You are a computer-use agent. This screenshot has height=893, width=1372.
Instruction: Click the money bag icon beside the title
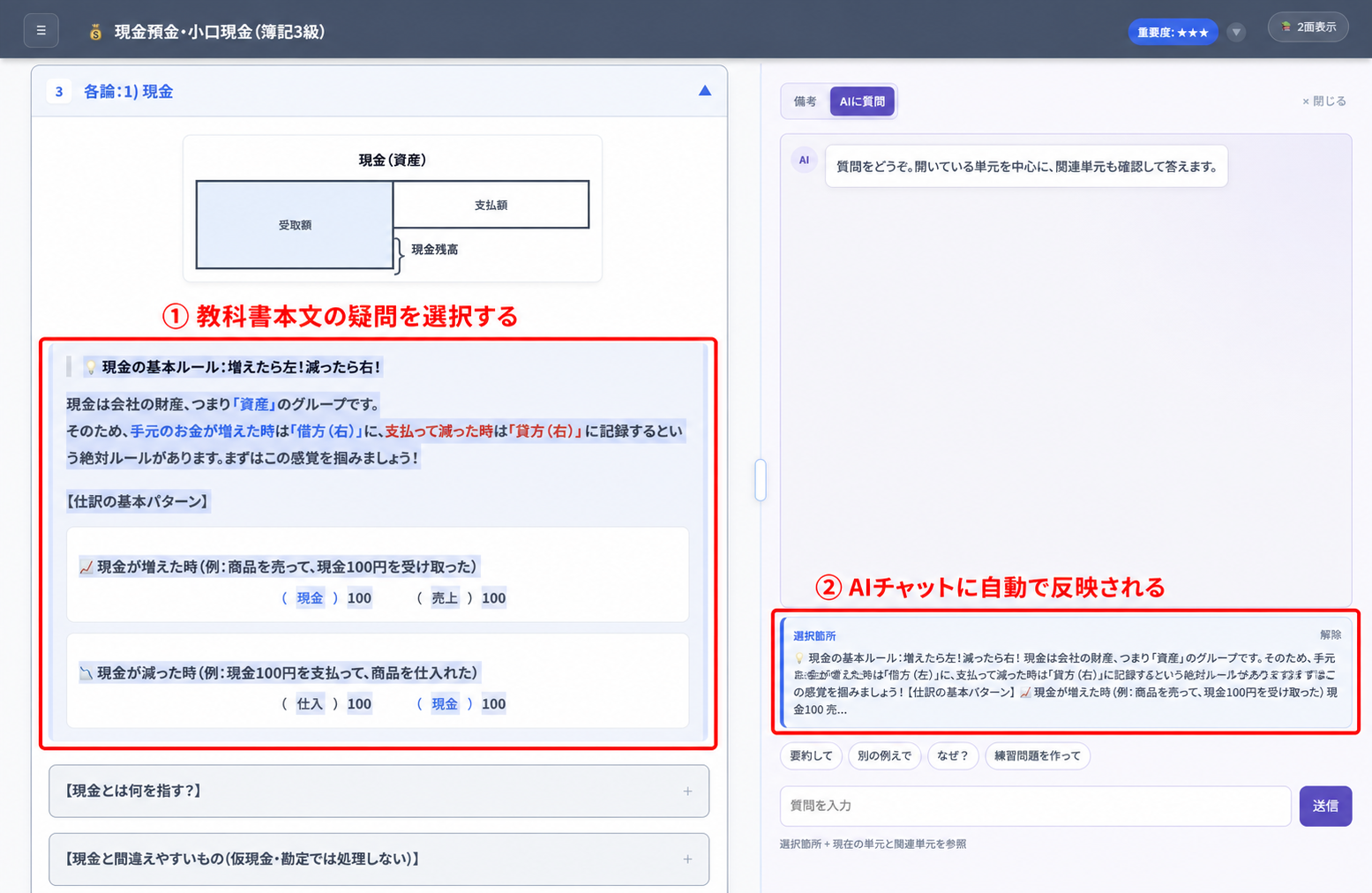point(95,32)
